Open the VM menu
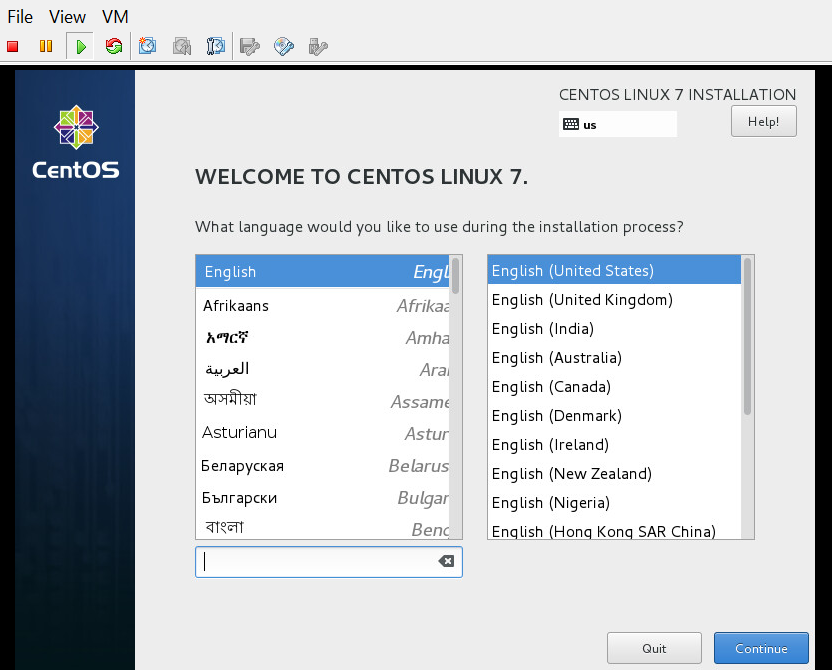This screenshot has width=832, height=670. pos(115,17)
